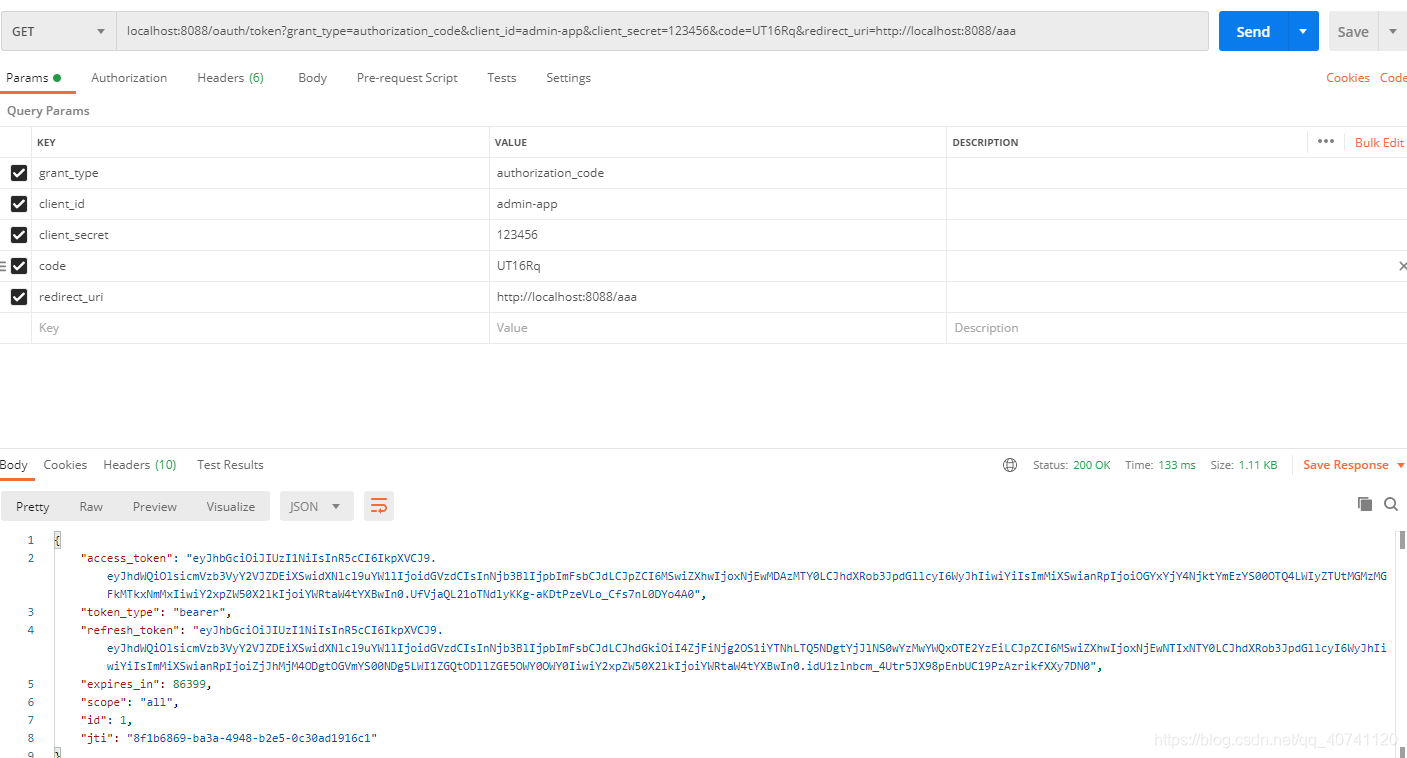Open the GET method dropdown
The height and width of the screenshot is (758, 1407).
59,31
